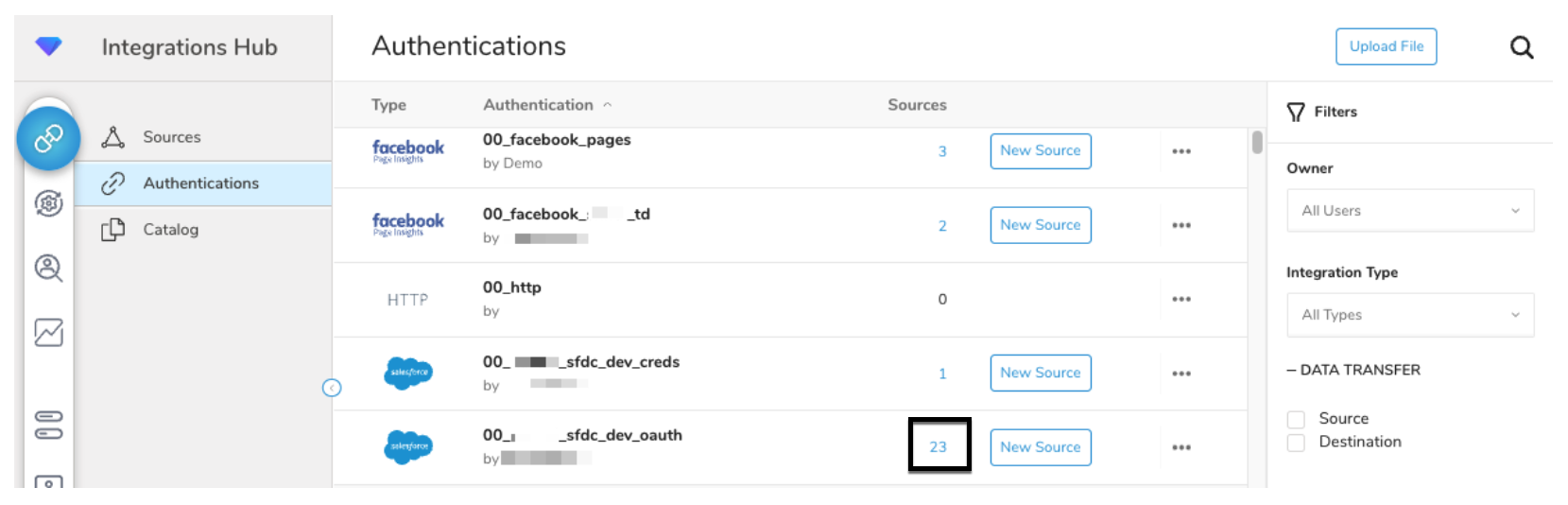Click the Upload File button
The image size is (1568, 505).
click(1386, 46)
